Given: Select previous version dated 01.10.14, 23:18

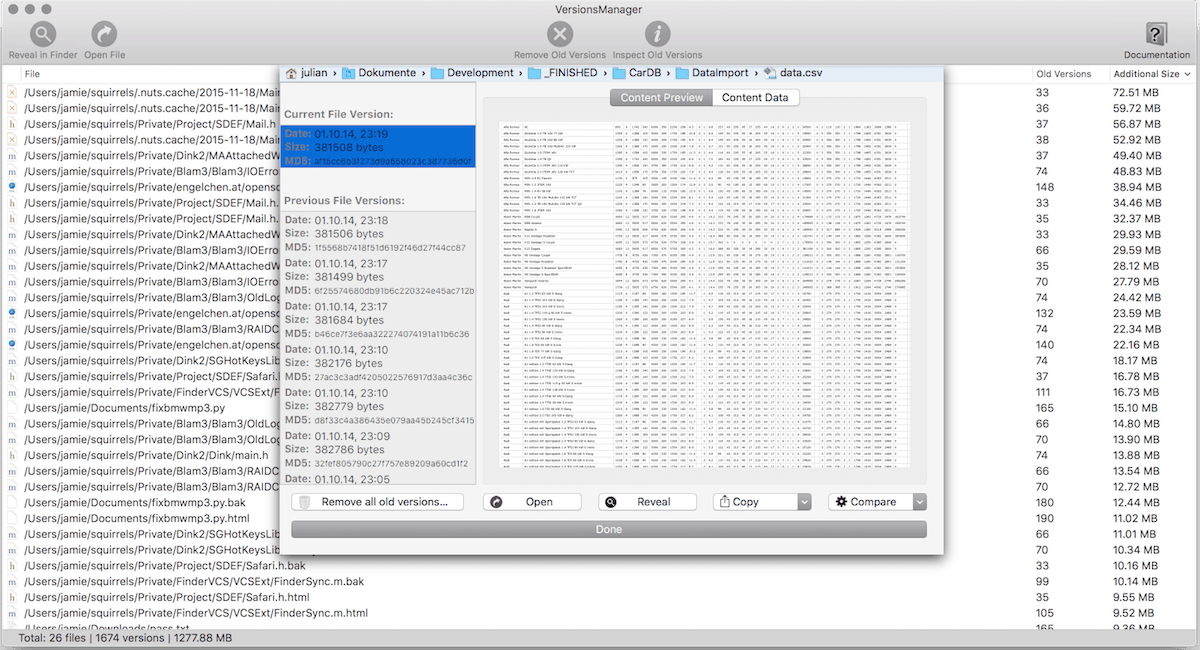Looking at the screenshot, I should pos(378,233).
